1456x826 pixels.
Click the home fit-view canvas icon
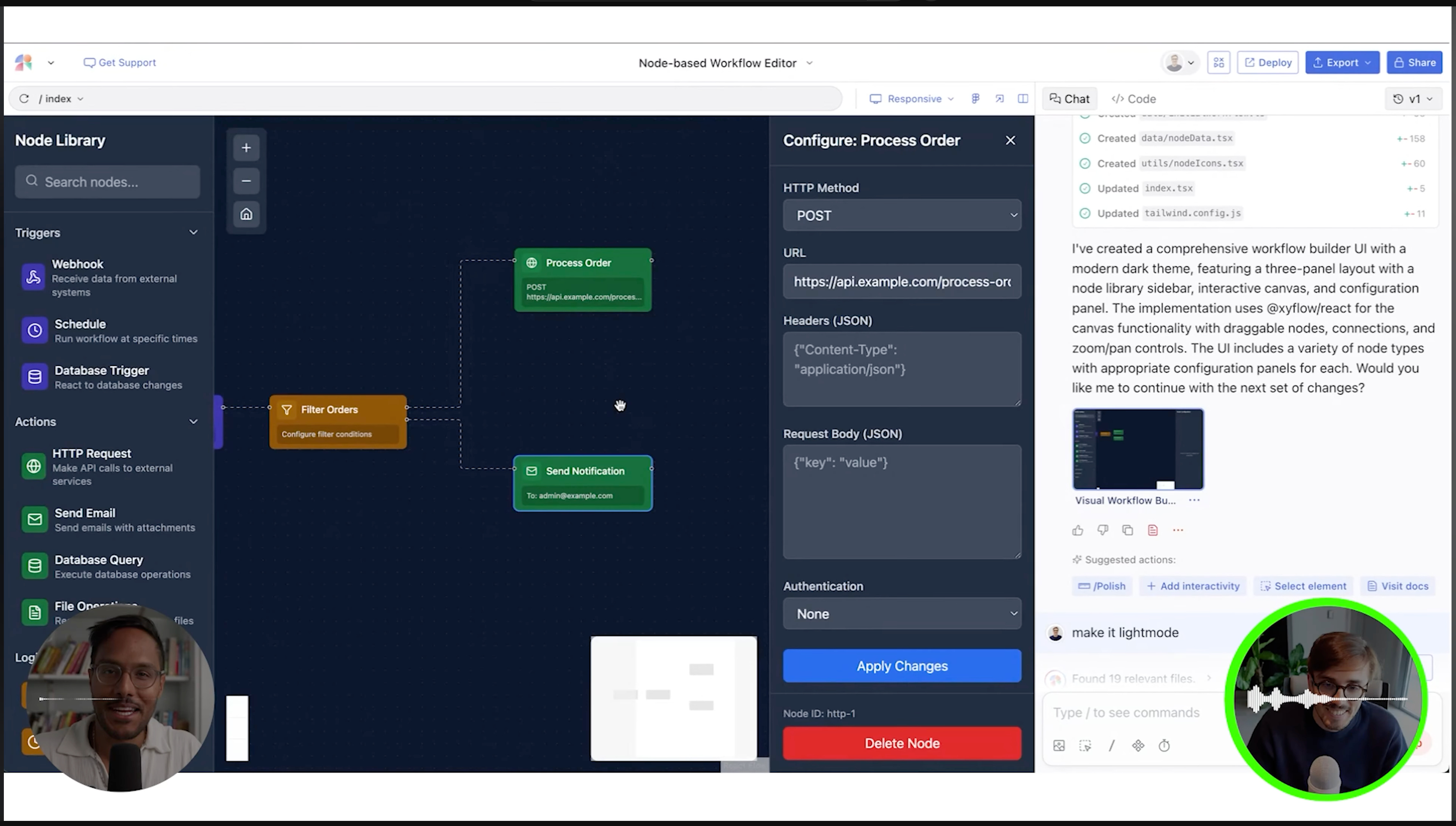(246, 214)
